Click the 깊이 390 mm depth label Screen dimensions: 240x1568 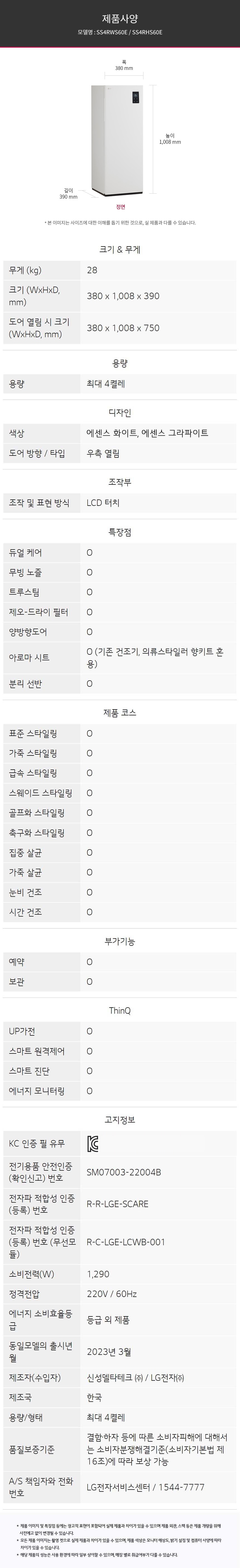point(68,194)
